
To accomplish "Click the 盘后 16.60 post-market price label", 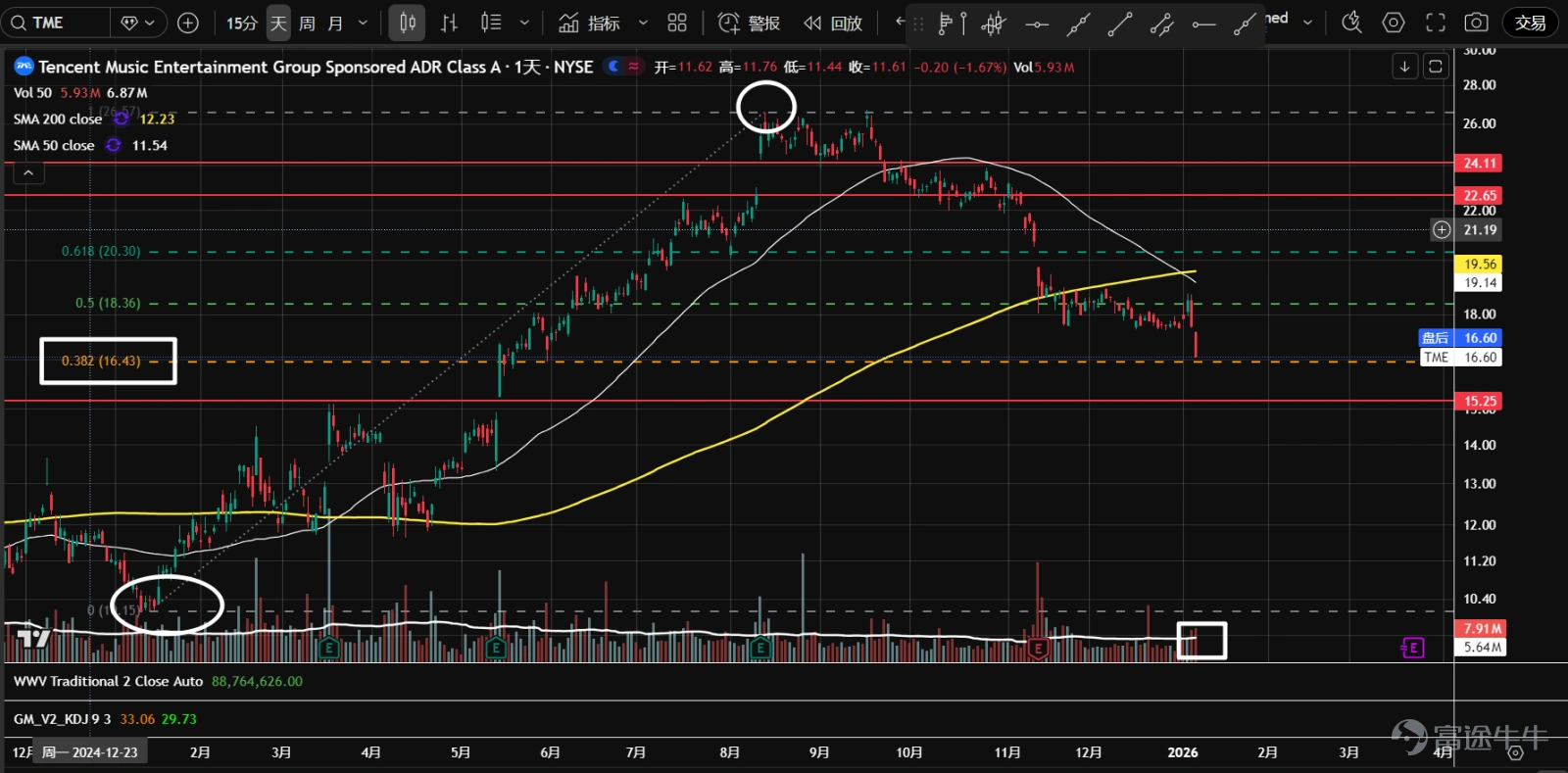I will click(1460, 338).
